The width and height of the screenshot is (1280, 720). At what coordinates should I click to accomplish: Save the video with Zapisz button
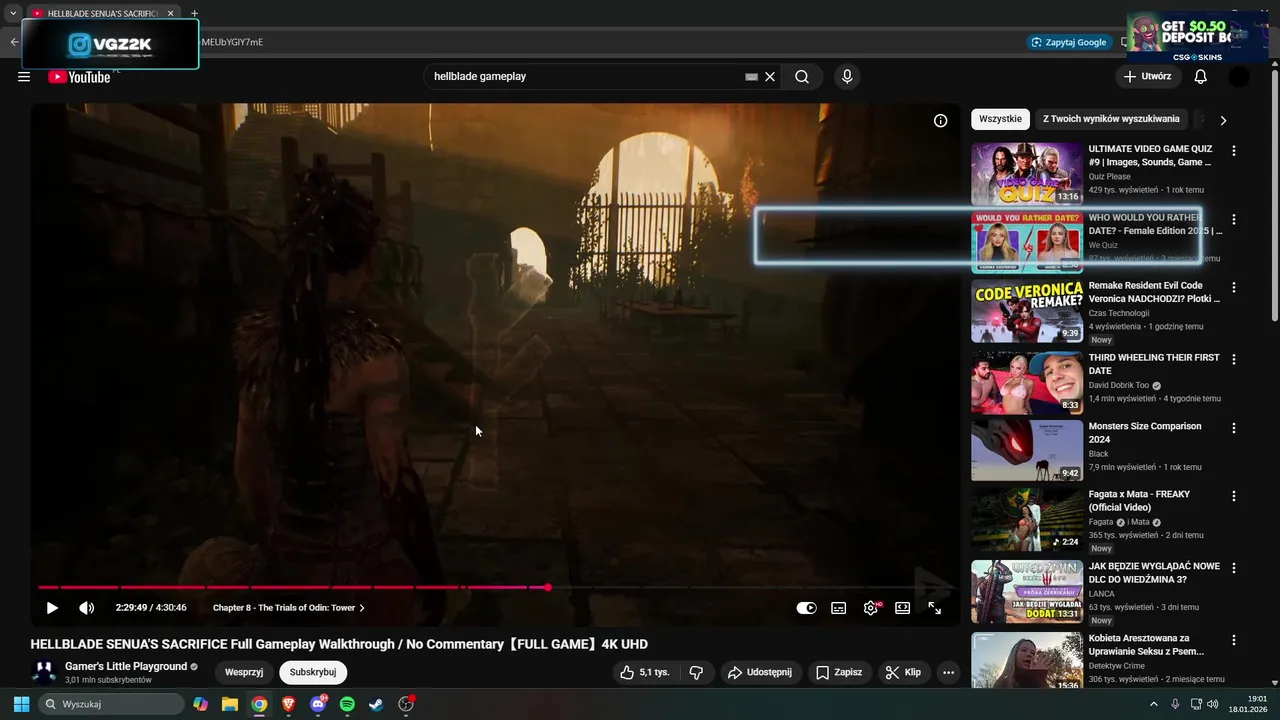click(x=839, y=672)
